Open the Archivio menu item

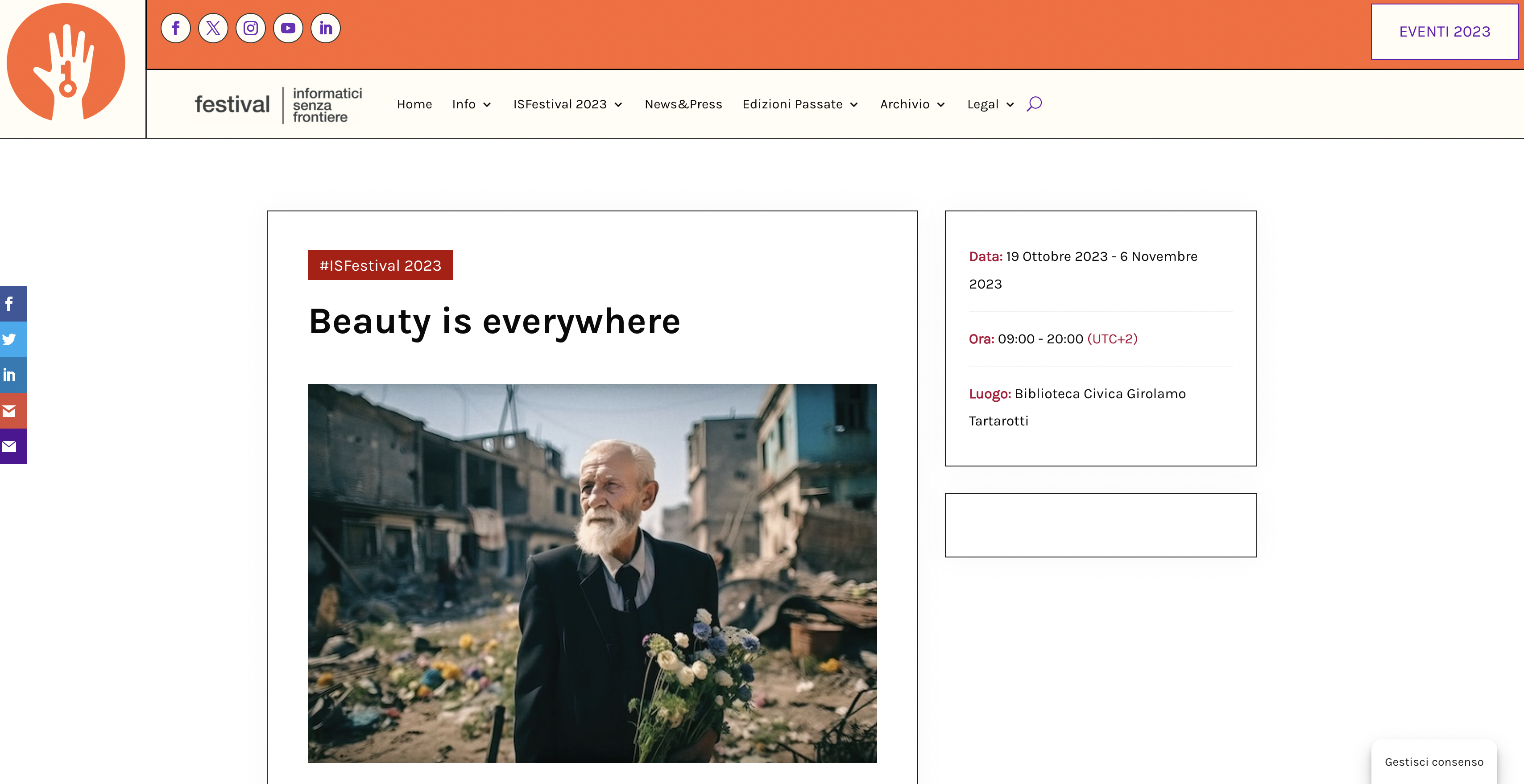[905, 104]
